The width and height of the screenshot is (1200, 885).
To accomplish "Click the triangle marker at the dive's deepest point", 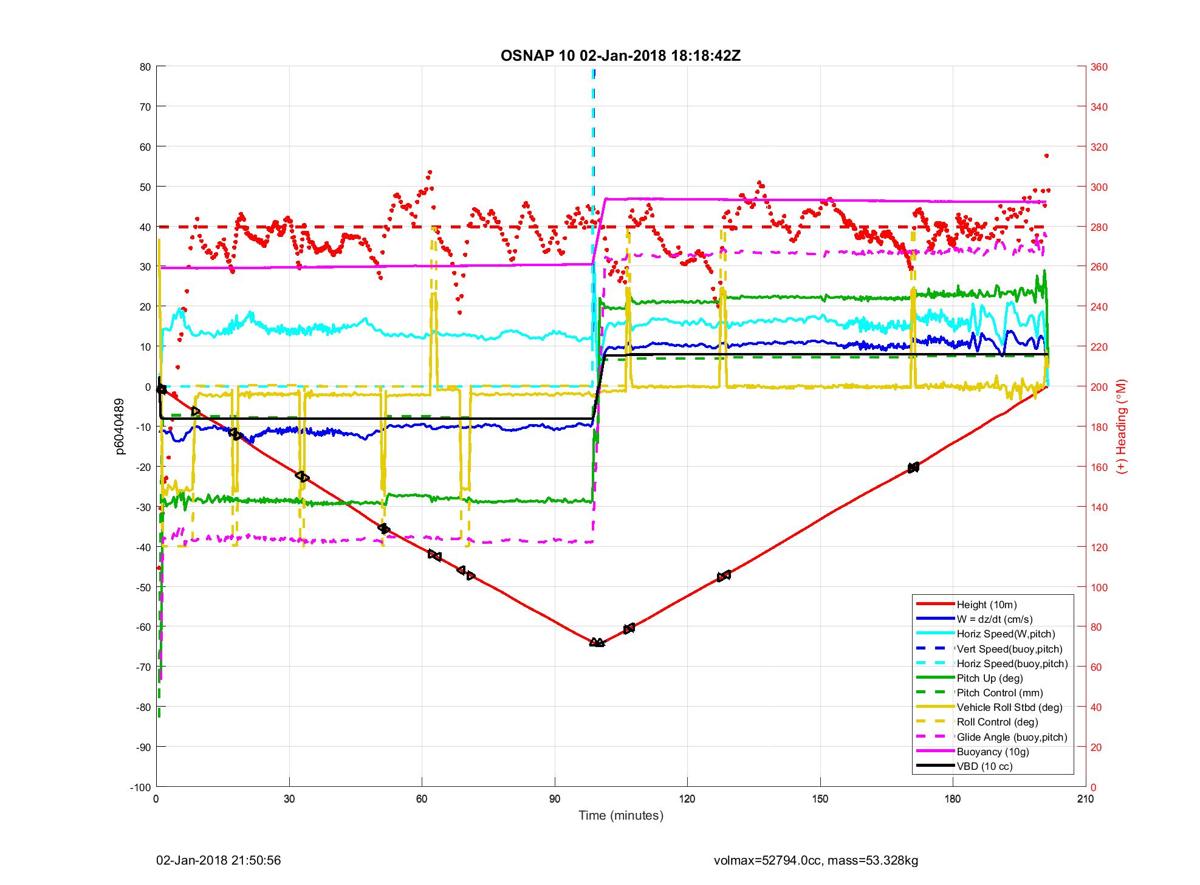I will pyautogui.click(x=596, y=642).
